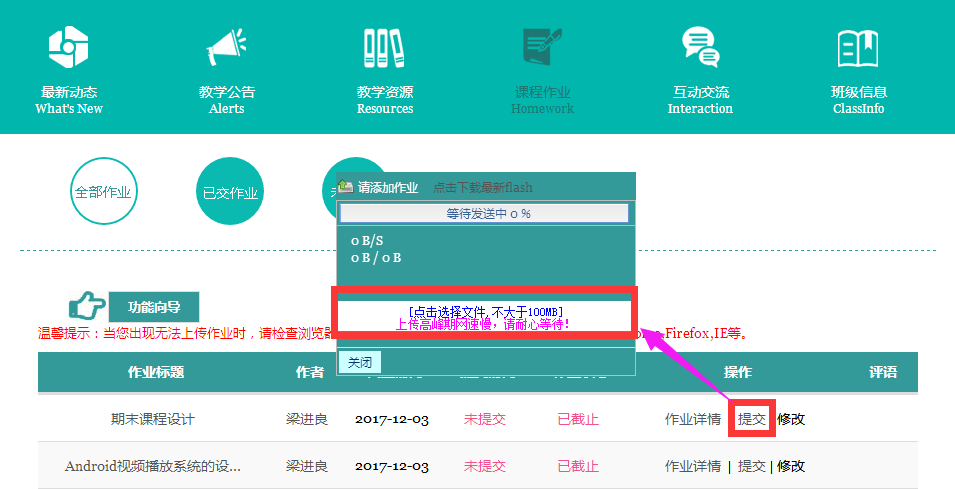The width and height of the screenshot is (955, 489).
Task: Open the What's New (最新动态) icon
Action: [x=69, y=46]
